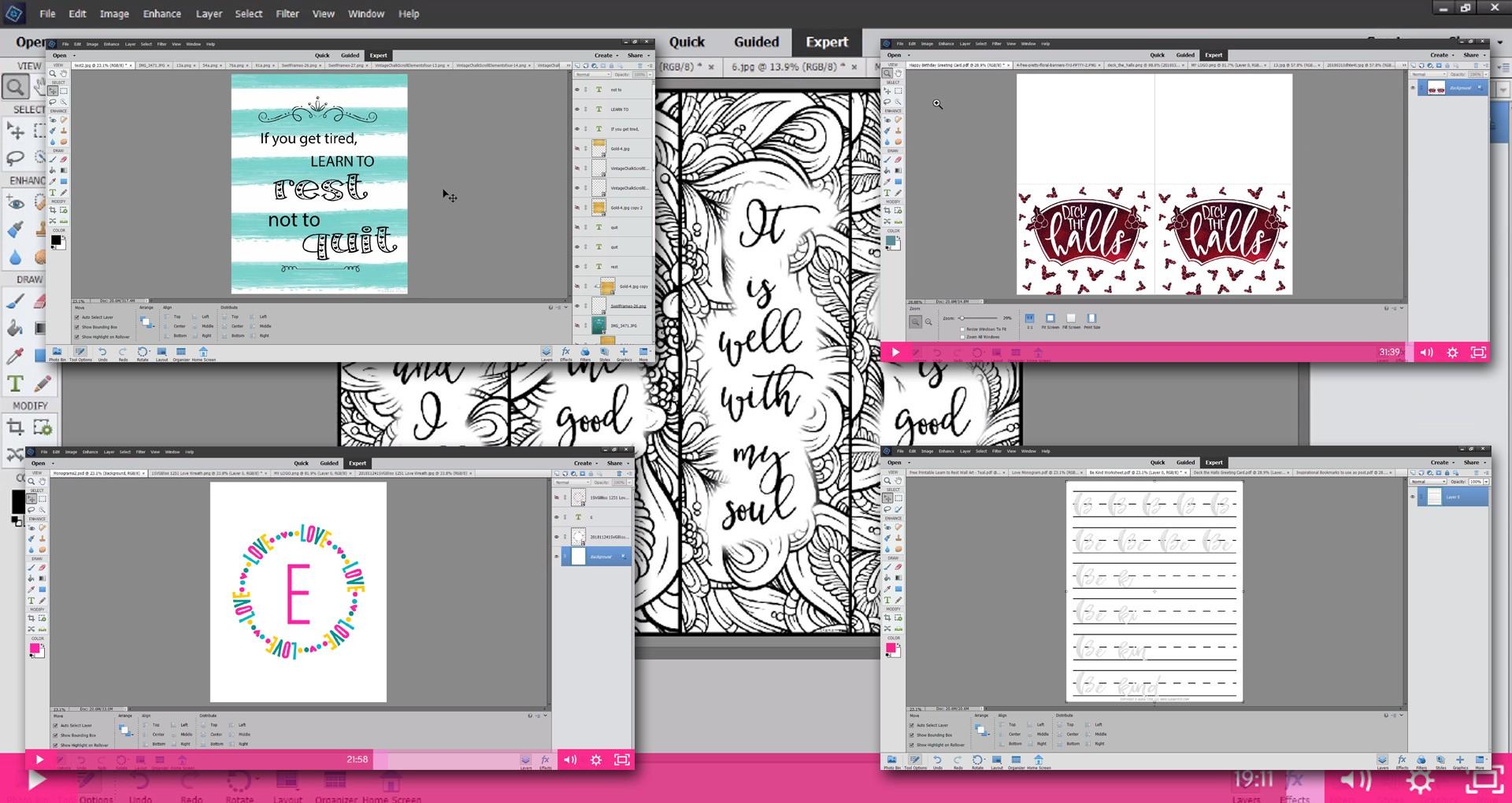Open Layout in the Be Kind worksheet window
The image size is (1512, 803).
(x=996, y=762)
